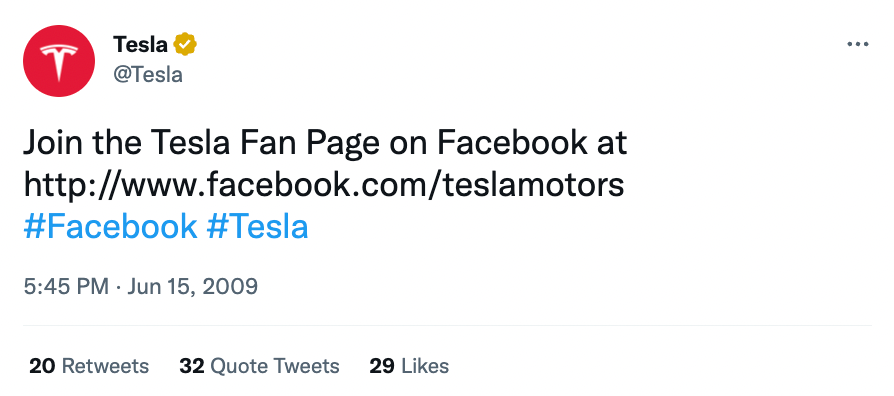The height and width of the screenshot is (396, 894).
Task: Click the Quote Tweets label text
Action: [275, 366]
